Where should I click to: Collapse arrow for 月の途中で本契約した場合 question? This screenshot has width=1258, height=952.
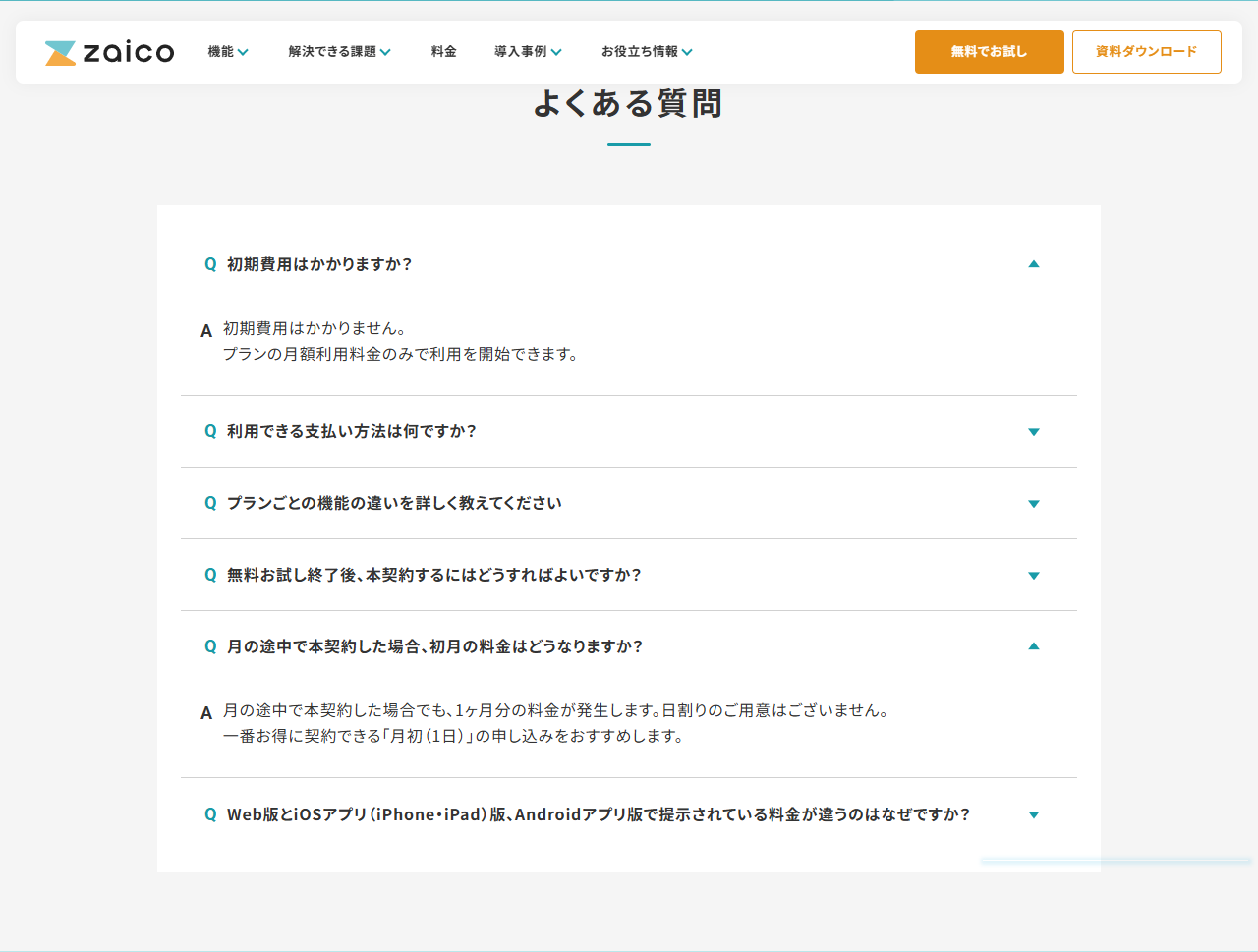click(x=1033, y=646)
